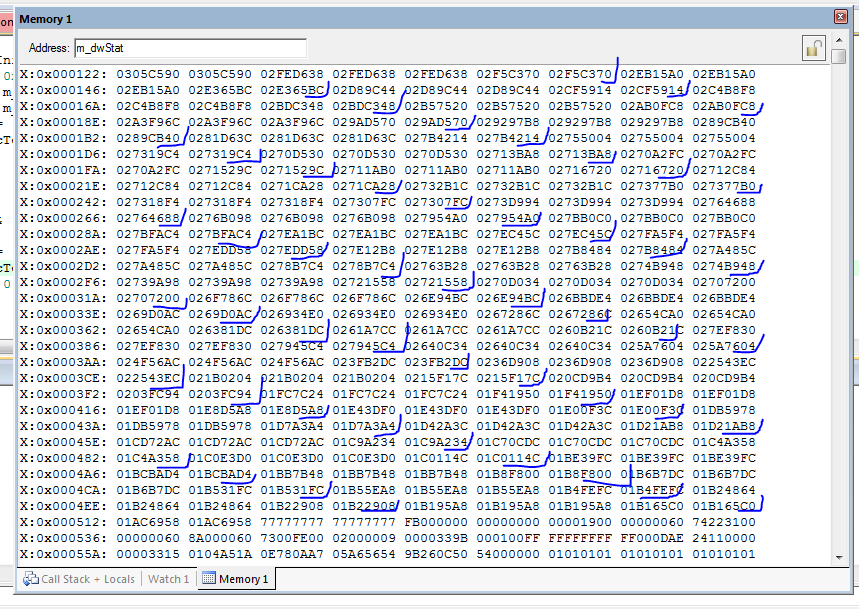Toggle the memory window lock icon
This screenshot has width=859, height=609.
[x=813, y=48]
